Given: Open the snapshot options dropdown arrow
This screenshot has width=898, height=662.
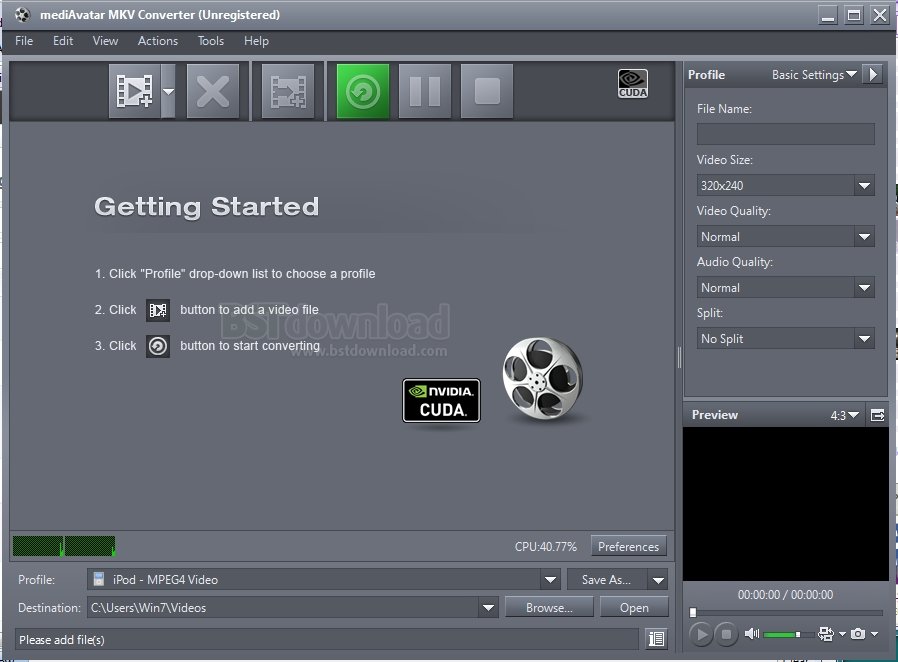Looking at the screenshot, I should point(875,634).
